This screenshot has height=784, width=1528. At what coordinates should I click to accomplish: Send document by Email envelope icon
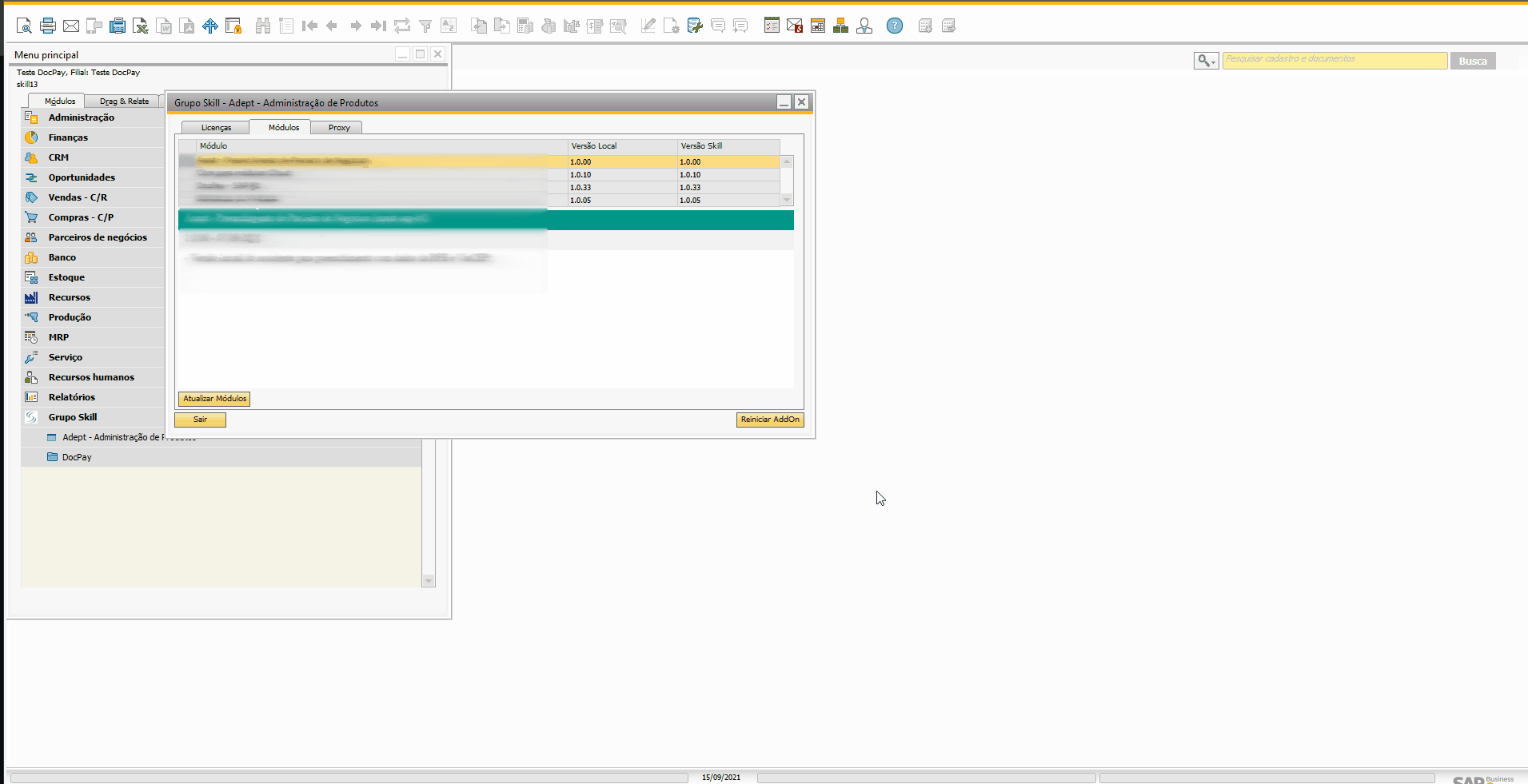click(71, 26)
